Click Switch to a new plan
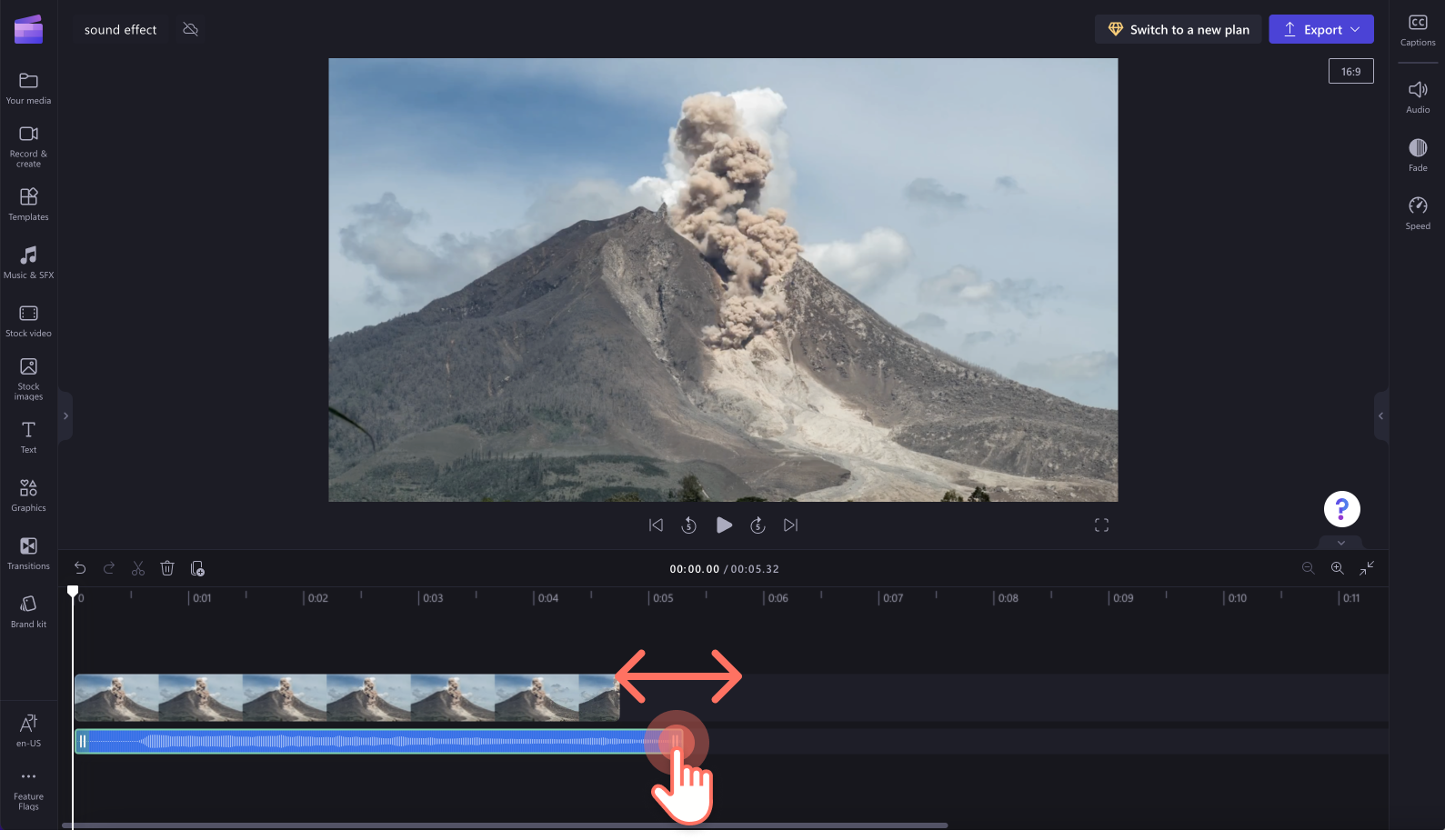The width and height of the screenshot is (1445, 840). tap(1178, 29)
